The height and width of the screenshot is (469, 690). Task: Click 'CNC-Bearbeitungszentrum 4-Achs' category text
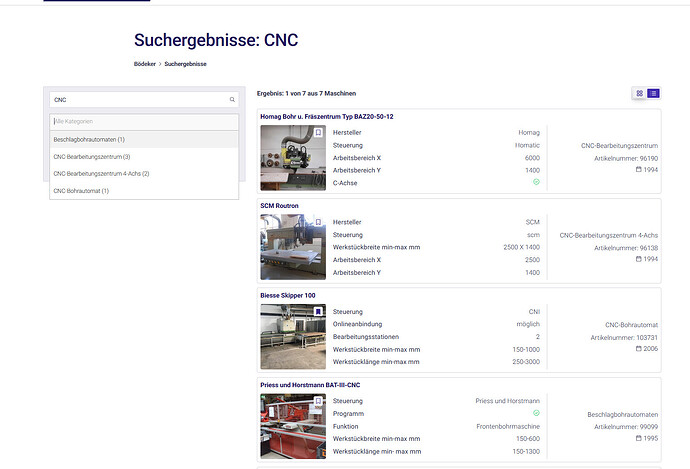[x=609, y=235]
